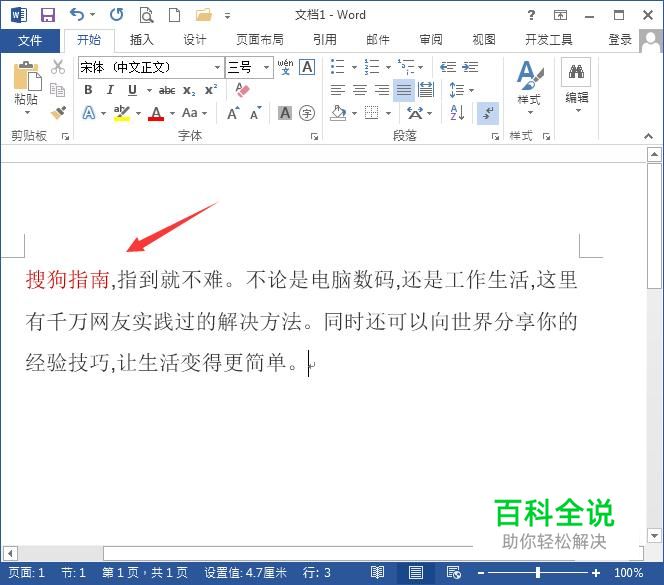Open the font name dropdown 宋体

tap(217, 67)
